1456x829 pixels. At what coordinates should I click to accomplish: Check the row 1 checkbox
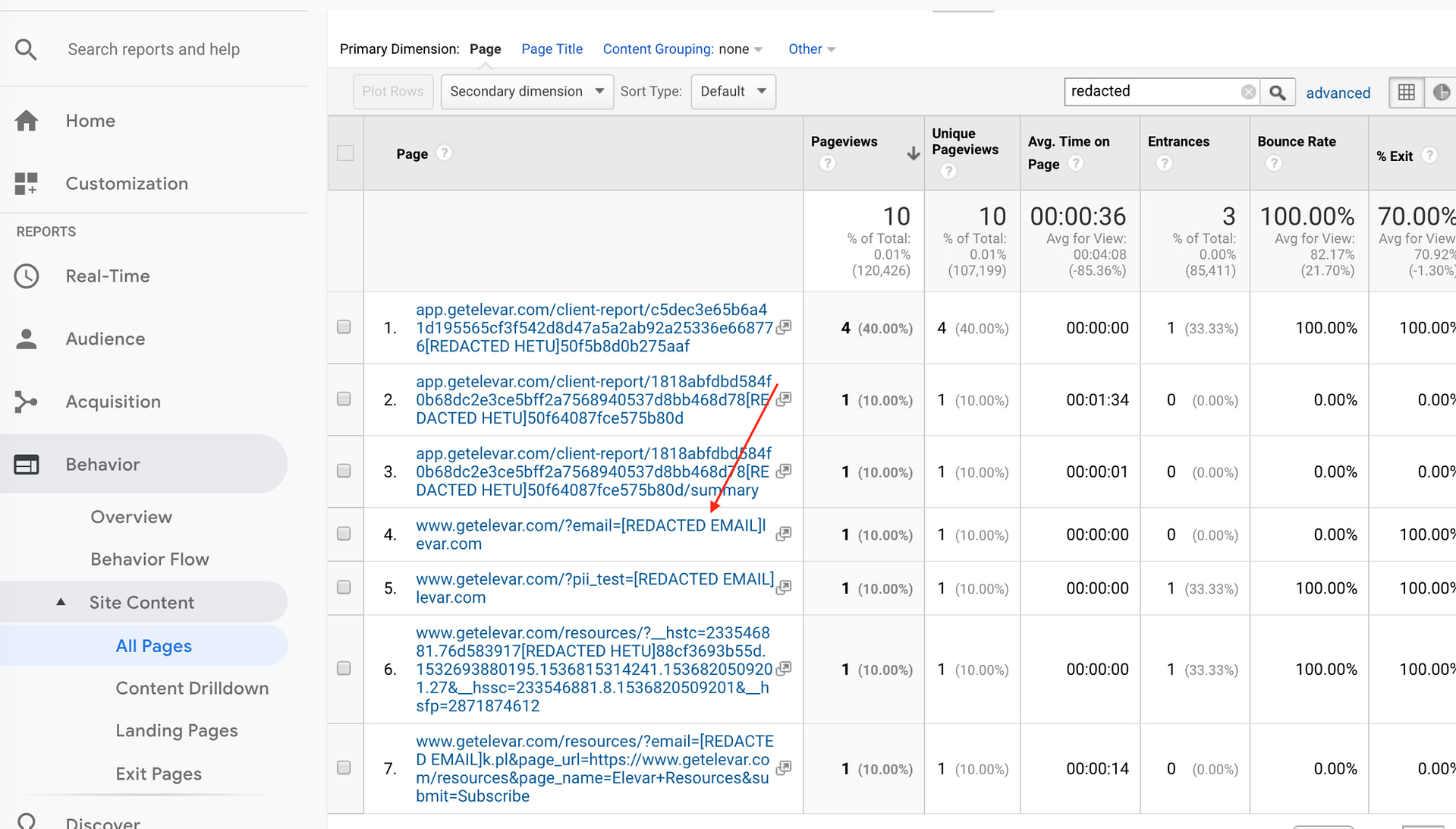click(344, 327)
